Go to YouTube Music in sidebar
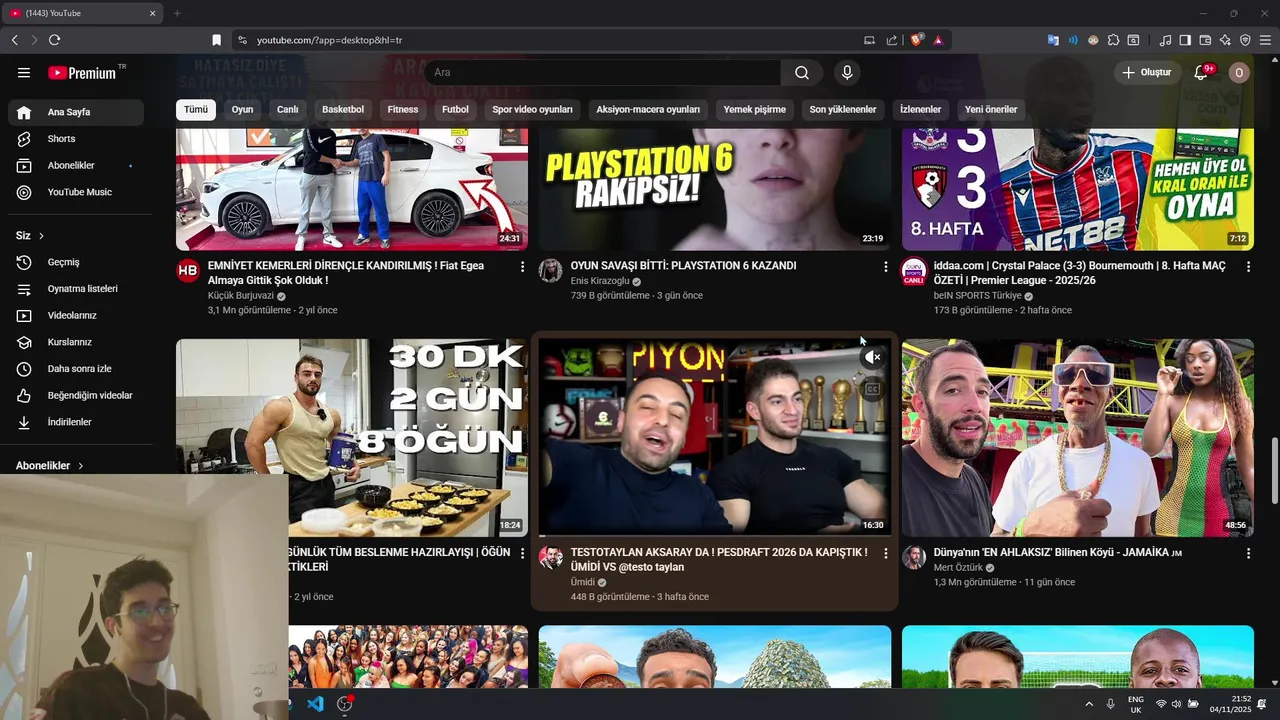Viewport: 1280px width, 720px height. pos(76,192)
